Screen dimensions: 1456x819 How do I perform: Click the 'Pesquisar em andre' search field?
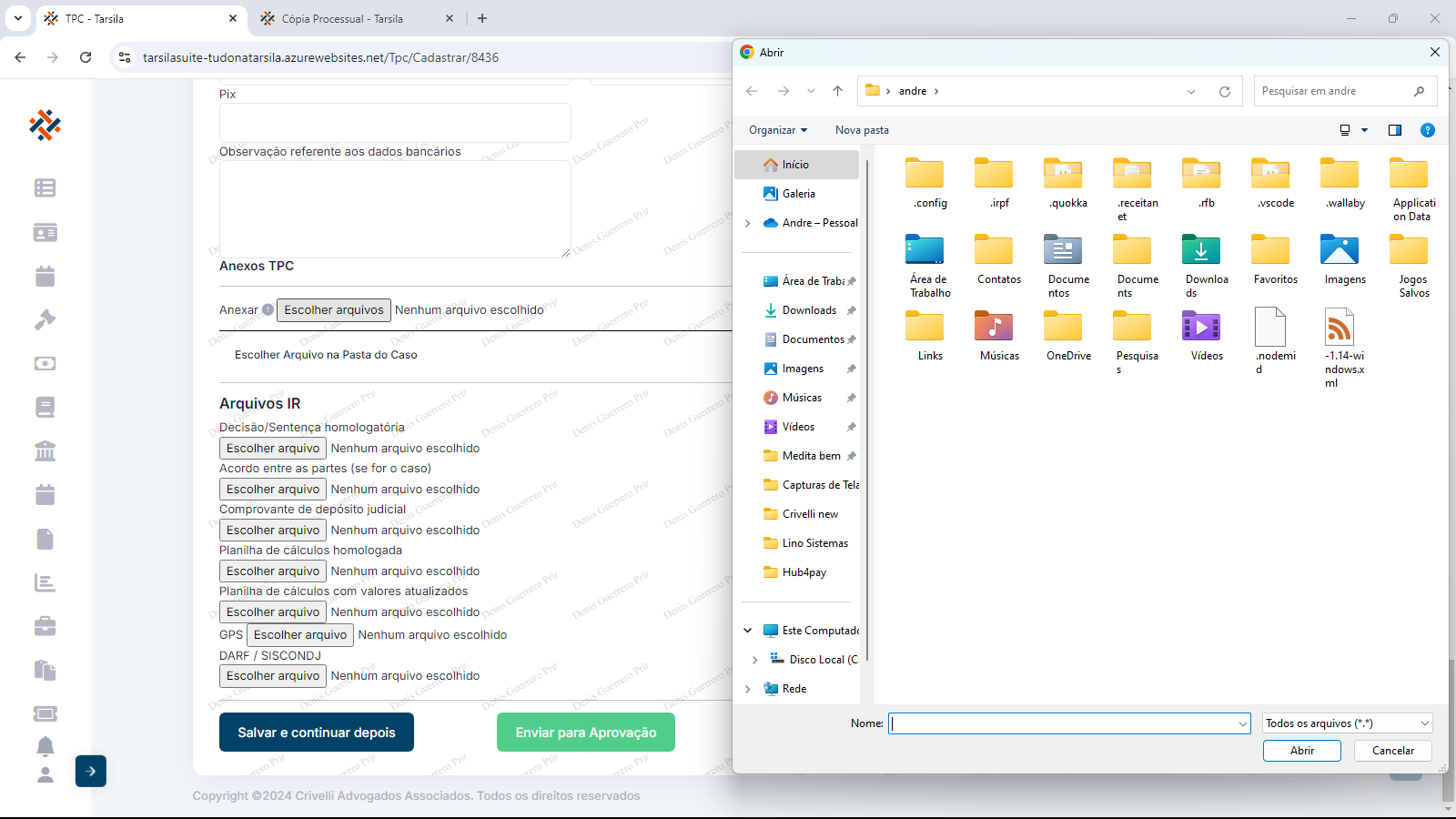1333,91
